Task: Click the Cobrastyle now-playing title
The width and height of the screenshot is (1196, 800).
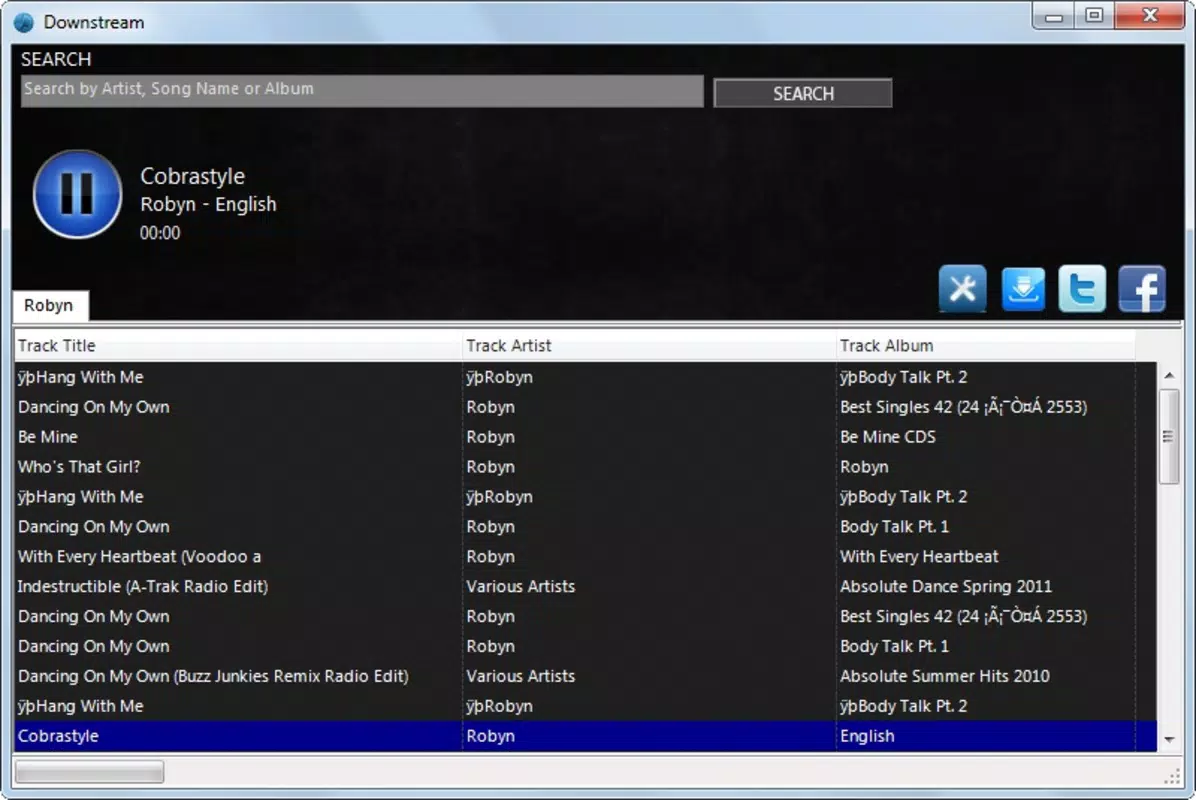Action: tap(192, 176)
